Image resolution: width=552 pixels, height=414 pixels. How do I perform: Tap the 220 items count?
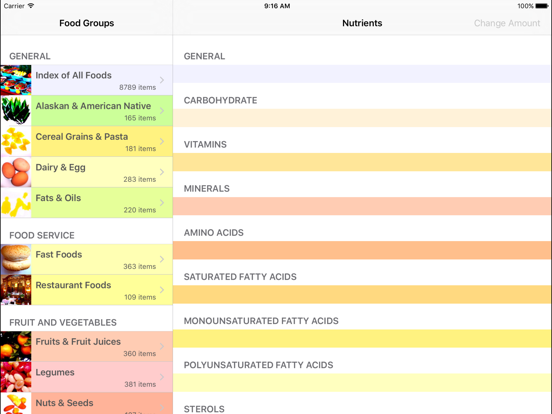139,210
